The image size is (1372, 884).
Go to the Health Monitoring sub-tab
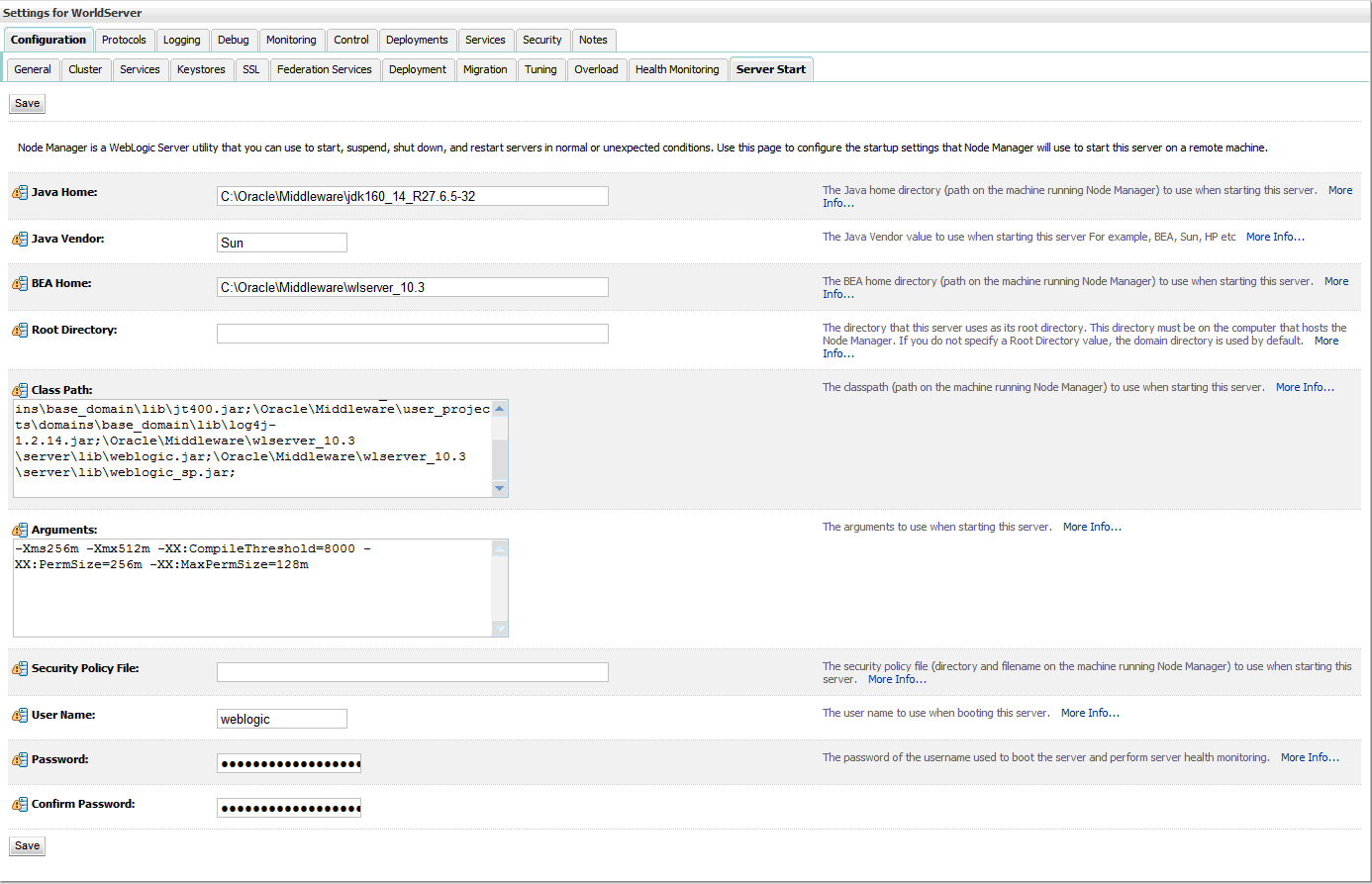677,69
